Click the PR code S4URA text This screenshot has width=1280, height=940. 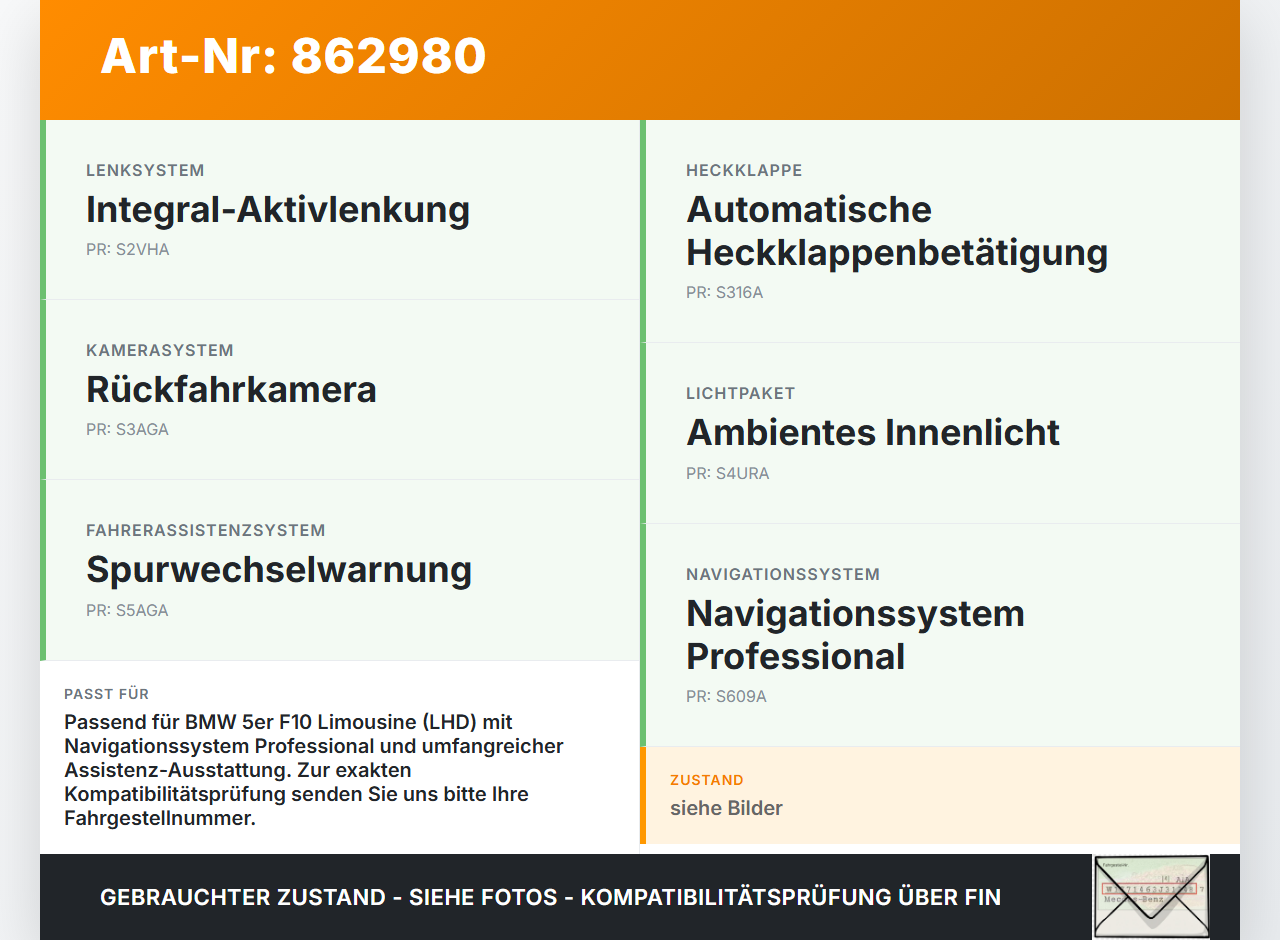(728, 474)
